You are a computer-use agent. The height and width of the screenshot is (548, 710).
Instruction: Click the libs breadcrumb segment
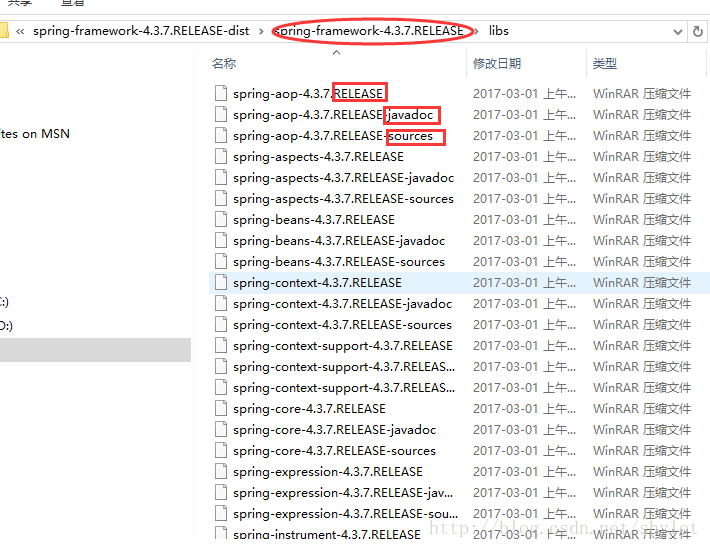coord(499,31)
